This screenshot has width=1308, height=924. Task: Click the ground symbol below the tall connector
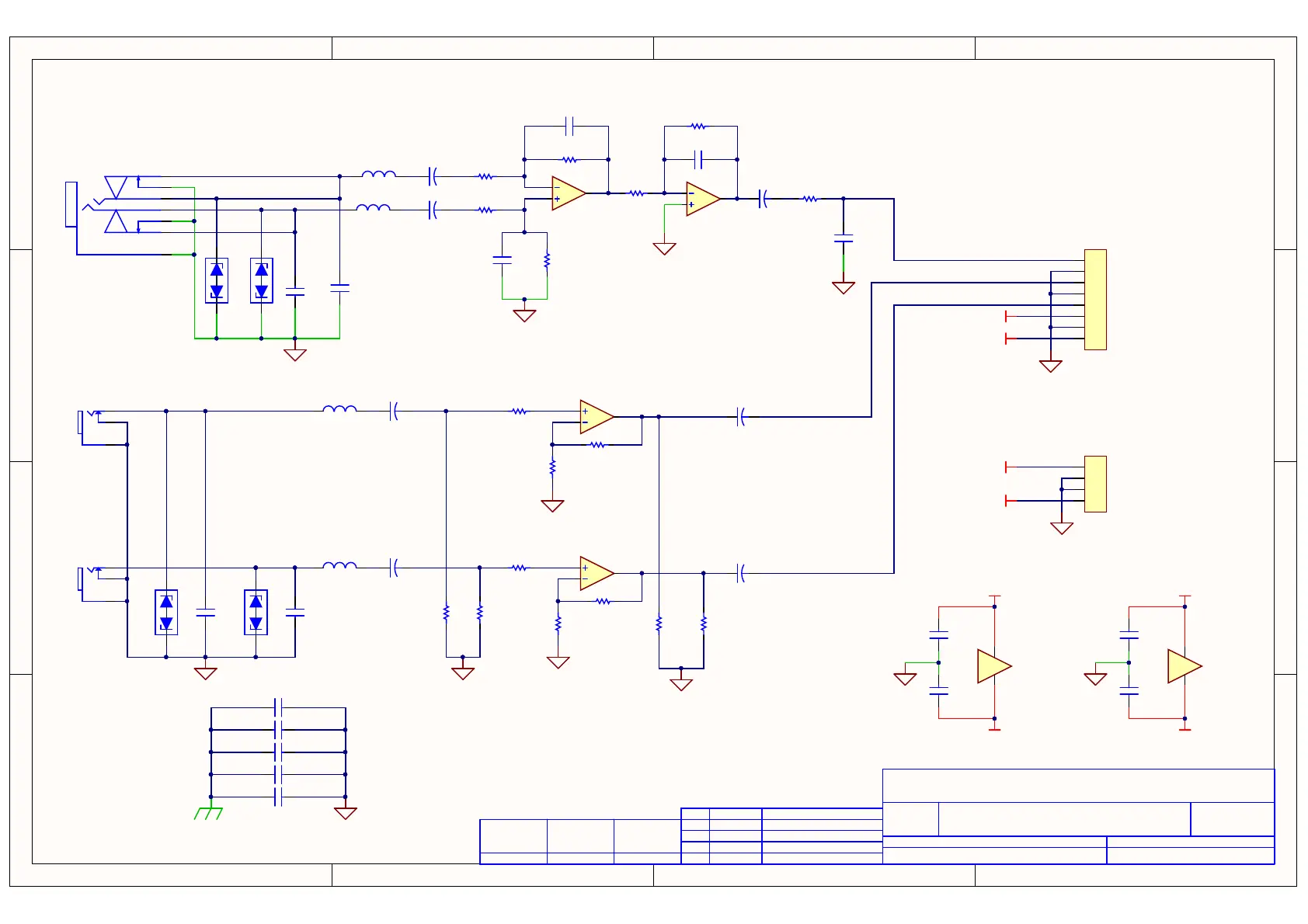pyautogui.click(x=1051, y=366)
